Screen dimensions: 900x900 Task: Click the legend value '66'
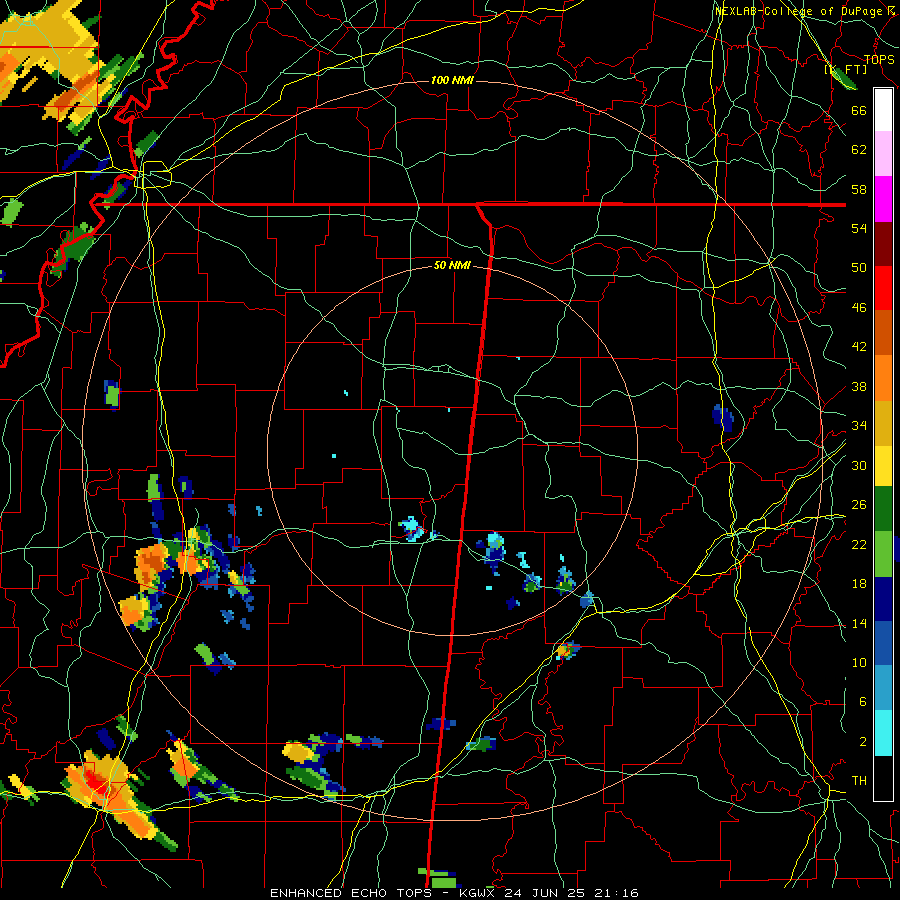tap(859, 110)
